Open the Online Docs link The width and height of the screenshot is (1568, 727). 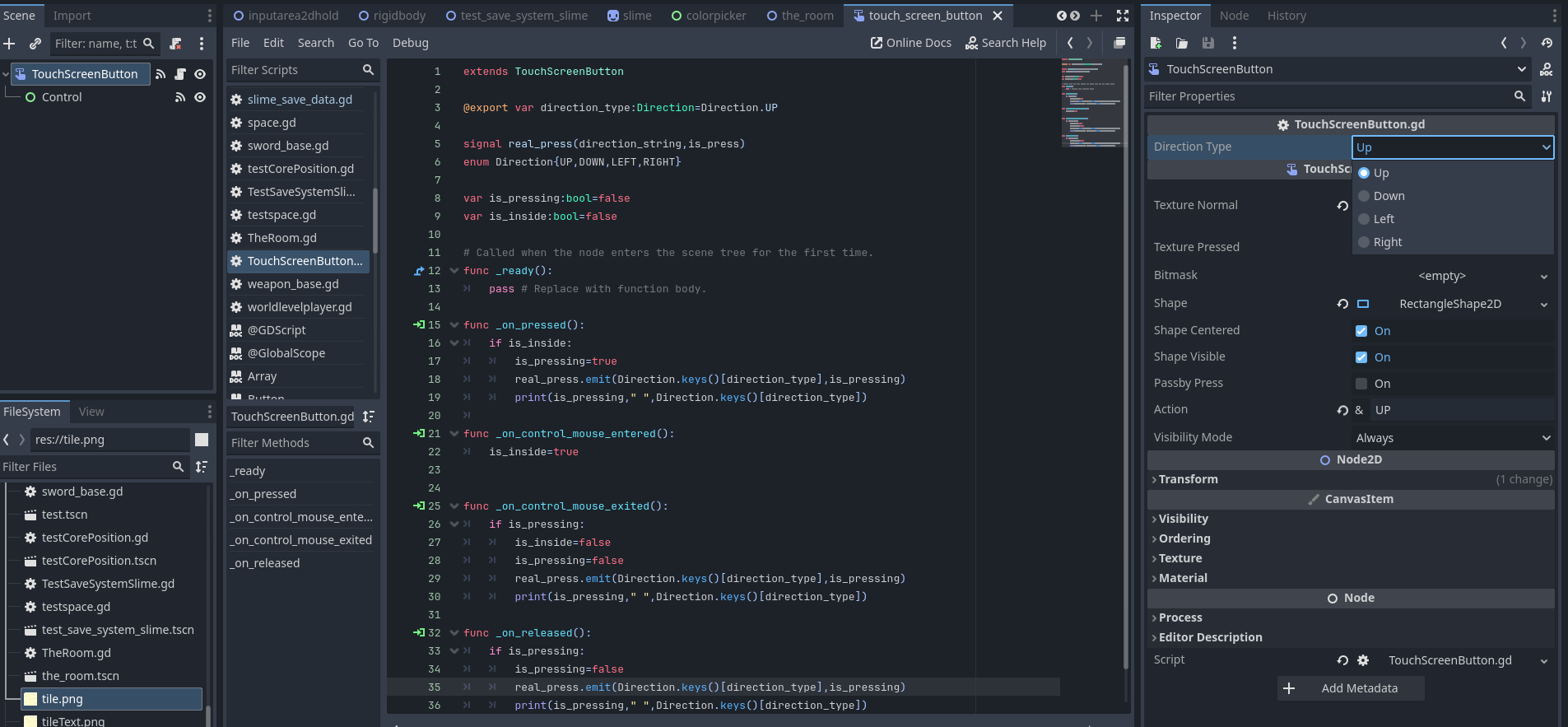tap(910, 43)
